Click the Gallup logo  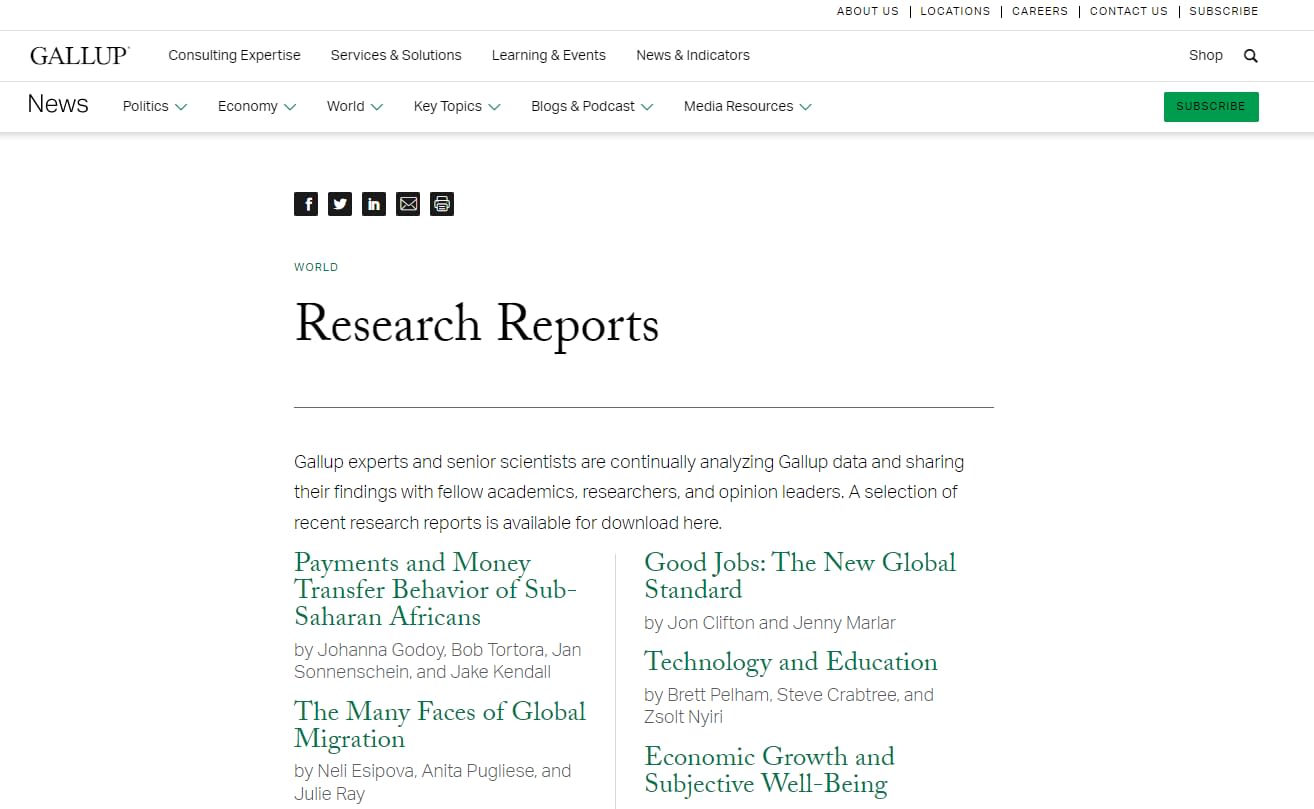click(x=79, y=55)
